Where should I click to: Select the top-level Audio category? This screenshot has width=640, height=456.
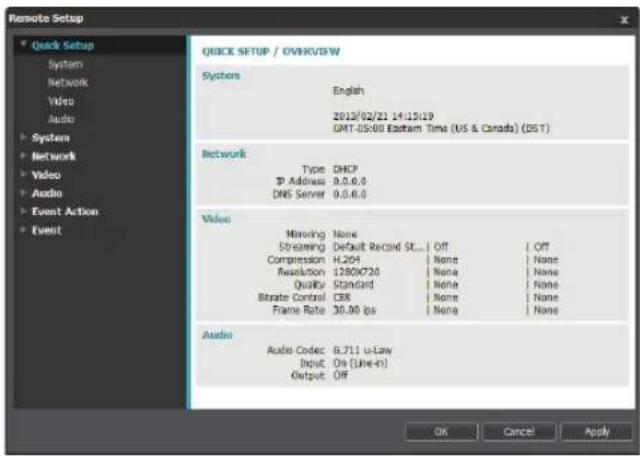[47, 194]
